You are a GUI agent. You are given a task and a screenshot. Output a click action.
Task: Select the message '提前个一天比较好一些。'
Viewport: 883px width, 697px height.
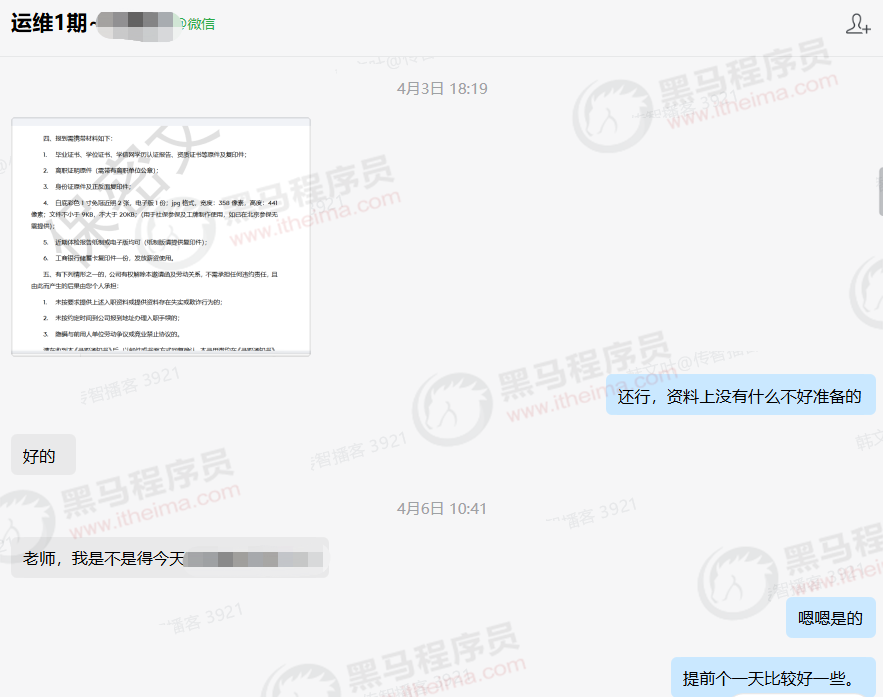pos(773,677)
